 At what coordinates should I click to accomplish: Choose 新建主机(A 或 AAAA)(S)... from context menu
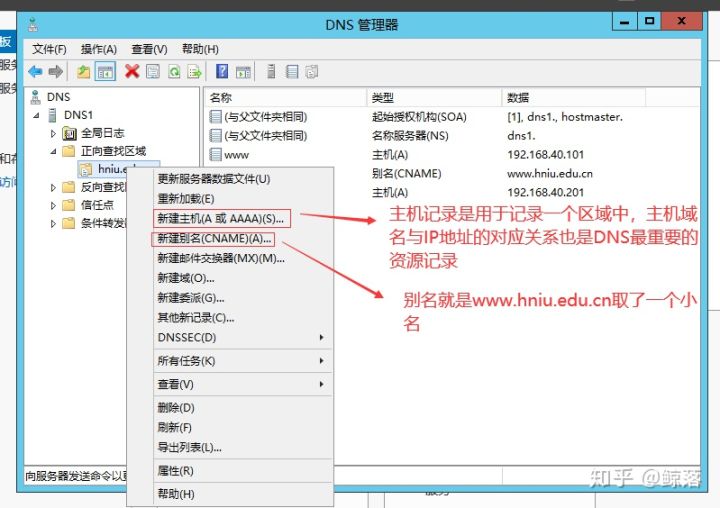221,219
